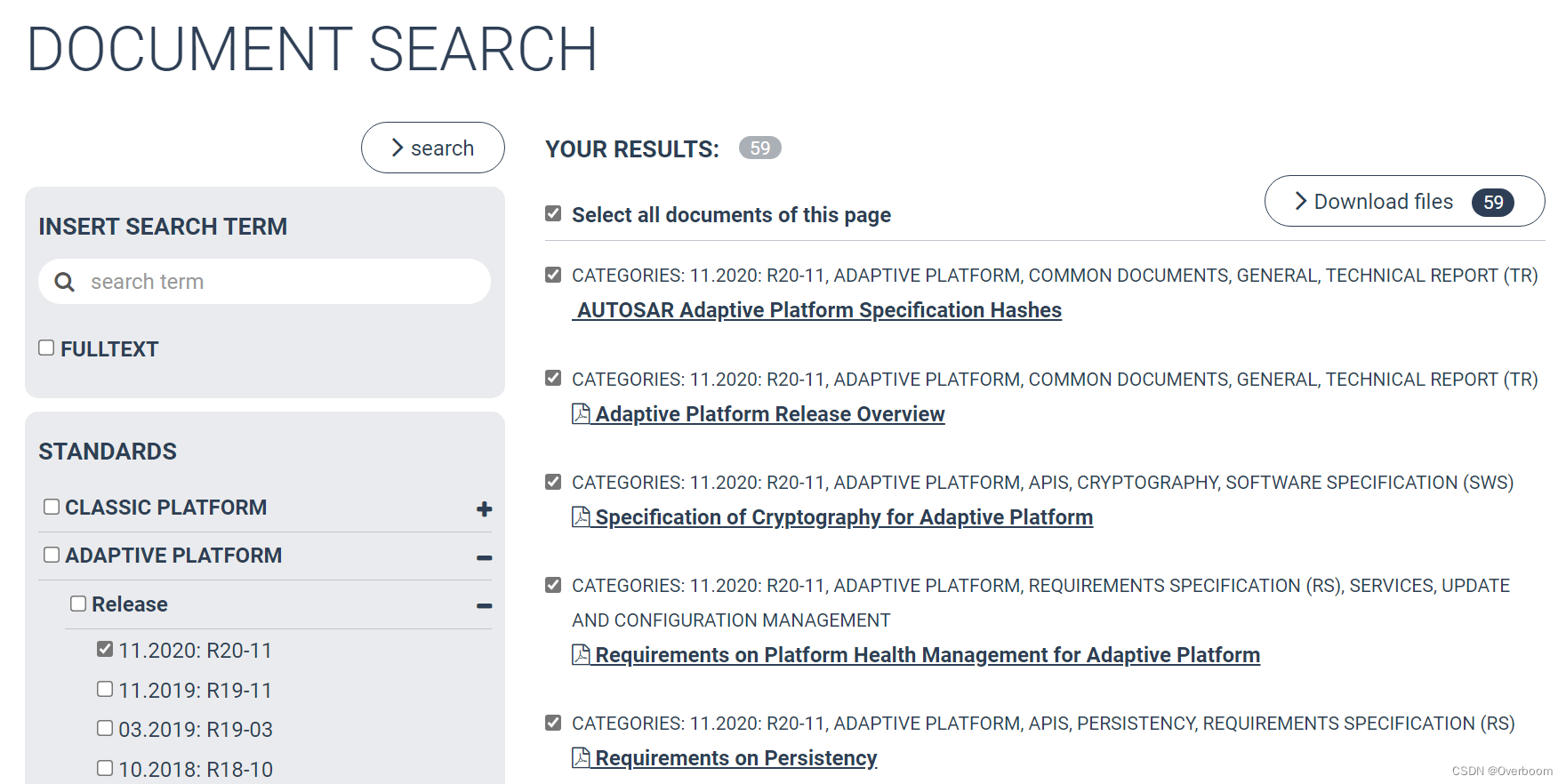Focus the search term input field
1566x784 pixels.
265,282
